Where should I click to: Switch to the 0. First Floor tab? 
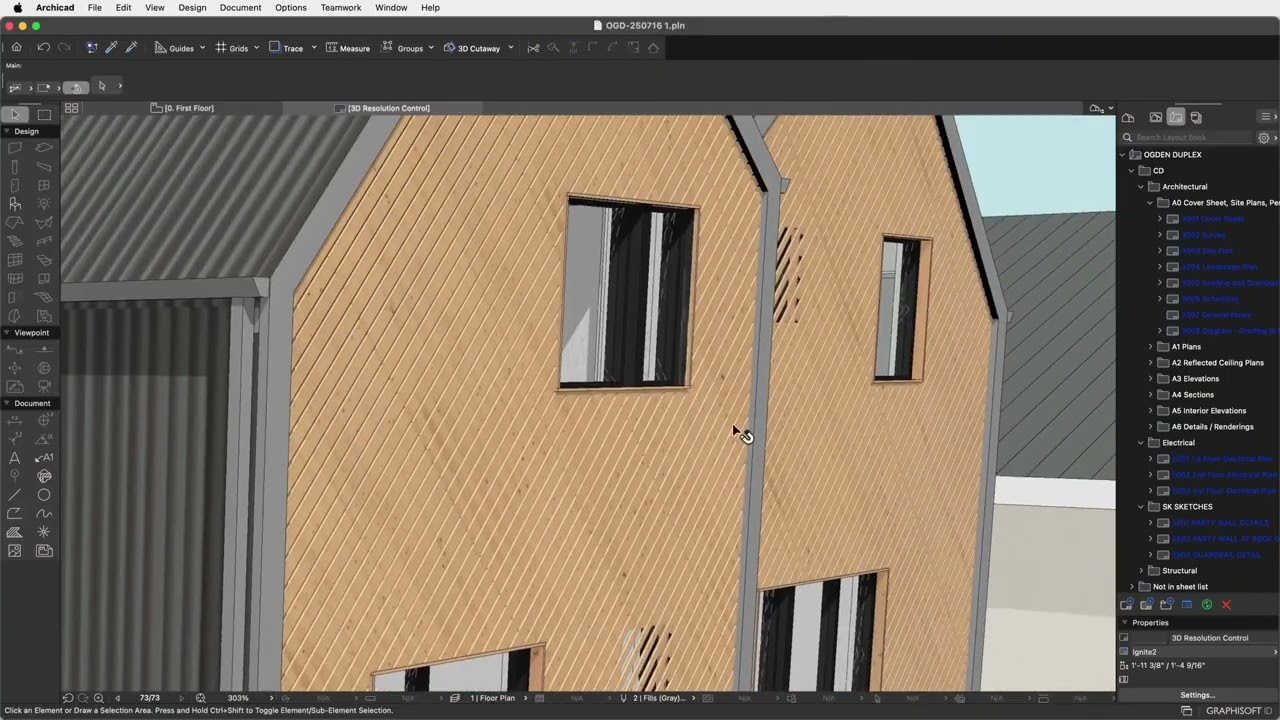point(182,108)
